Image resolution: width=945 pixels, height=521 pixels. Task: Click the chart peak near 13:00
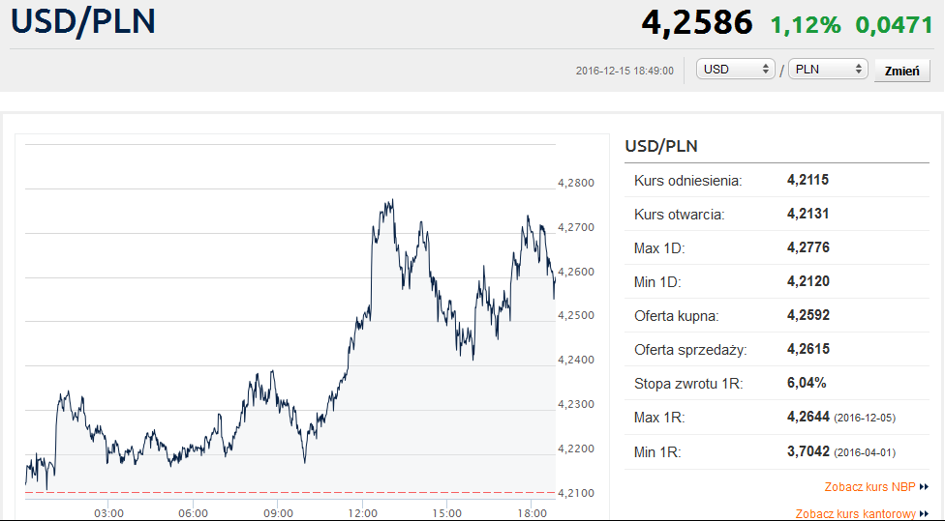tap(392, 201)
